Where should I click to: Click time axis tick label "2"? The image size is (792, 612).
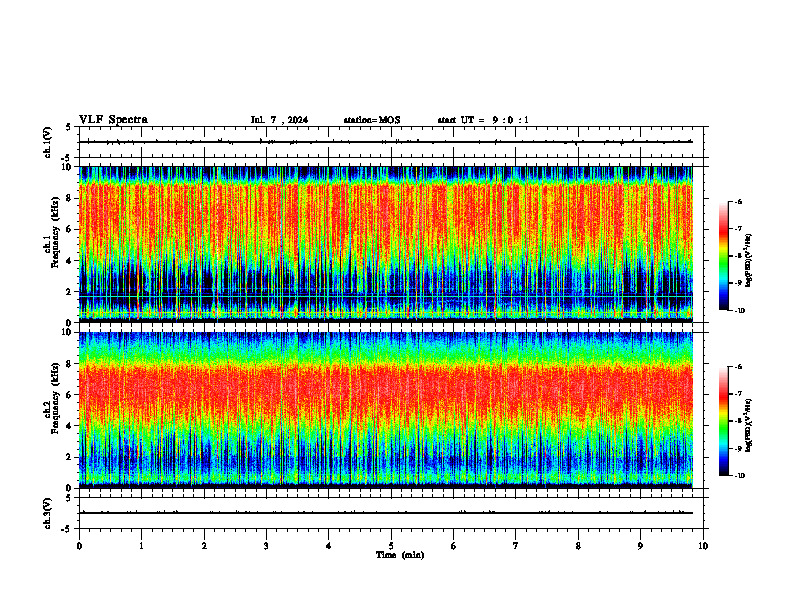(204, 545)
